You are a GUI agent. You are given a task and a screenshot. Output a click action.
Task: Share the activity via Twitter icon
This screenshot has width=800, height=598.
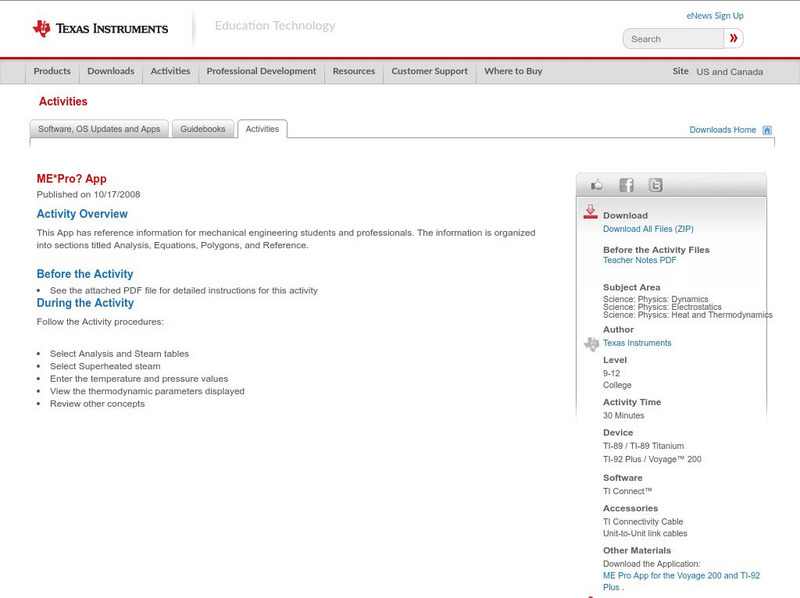tap(655, 185)
